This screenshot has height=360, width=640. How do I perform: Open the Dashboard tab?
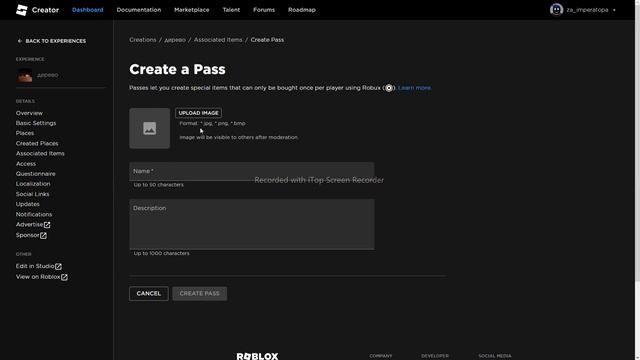pos(88,10)
